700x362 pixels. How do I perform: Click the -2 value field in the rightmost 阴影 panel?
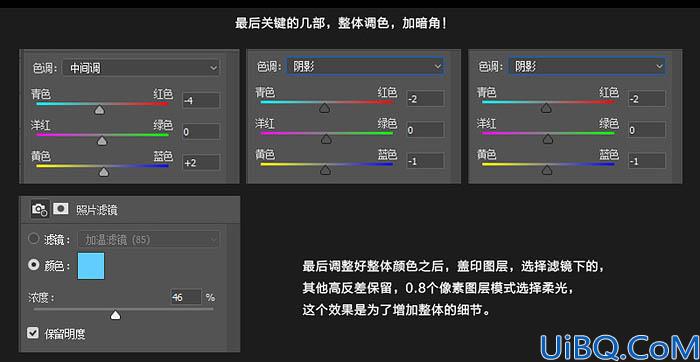click(x=647, y=99)
